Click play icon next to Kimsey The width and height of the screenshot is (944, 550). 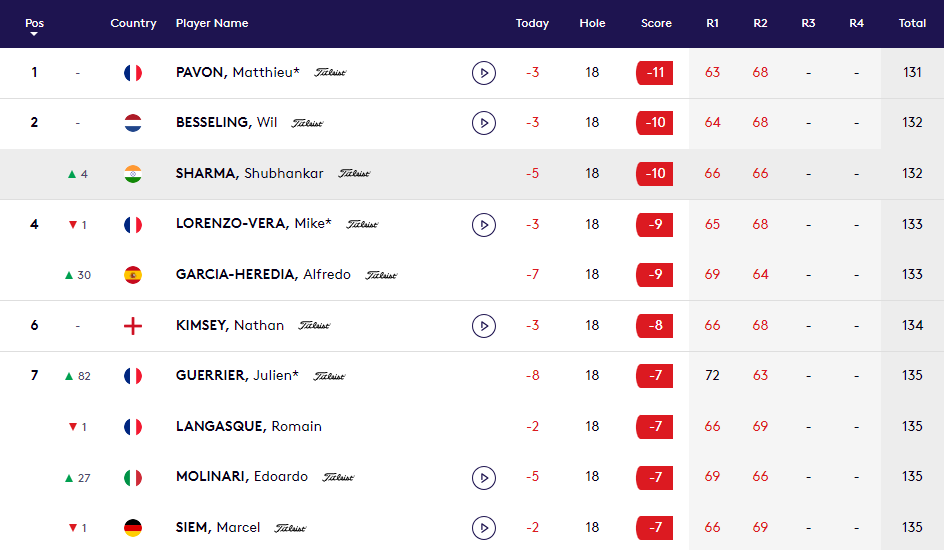pyautogui.click(x=484, y=326)
